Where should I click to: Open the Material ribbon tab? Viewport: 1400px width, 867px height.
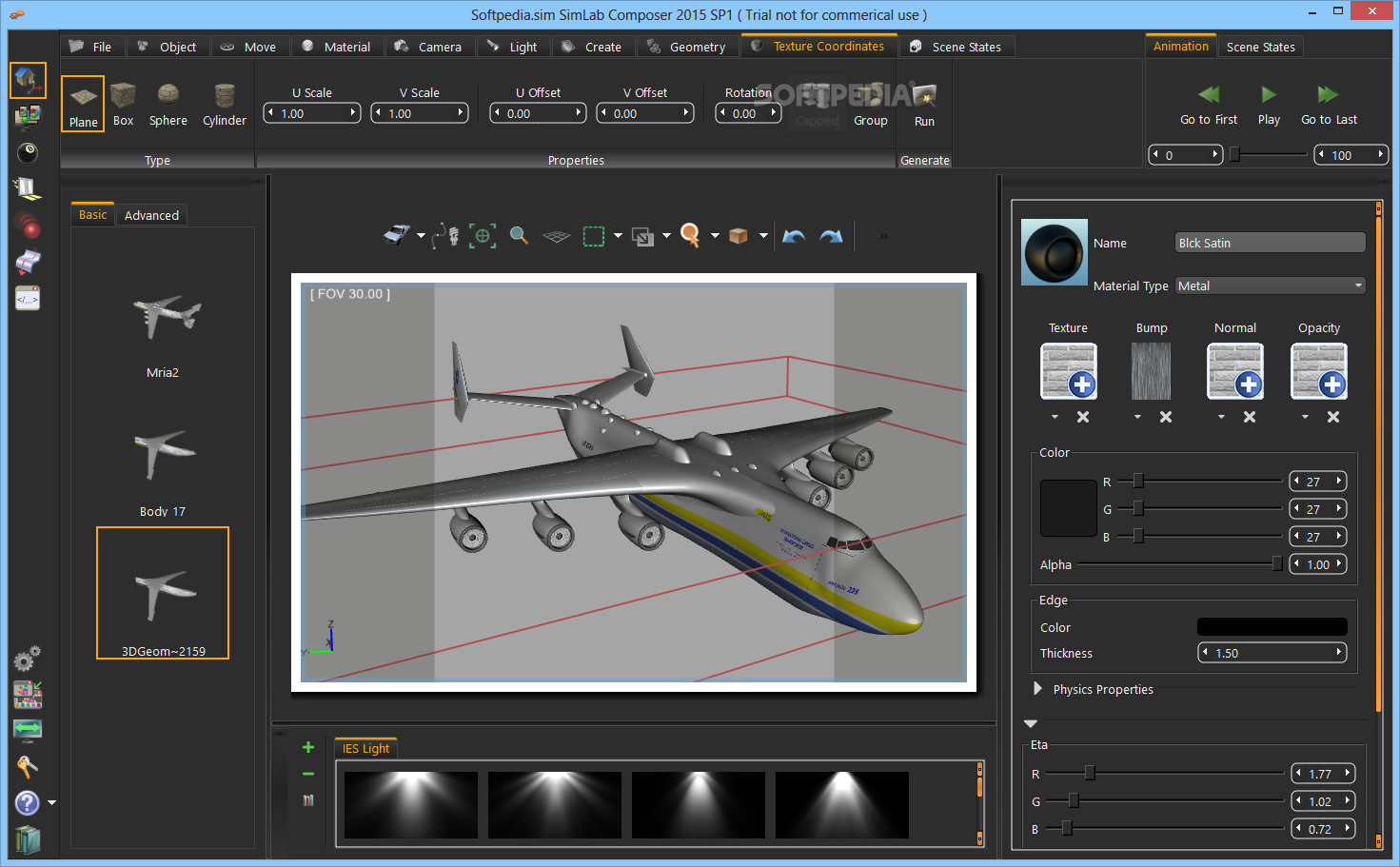[x=336, y=47]
